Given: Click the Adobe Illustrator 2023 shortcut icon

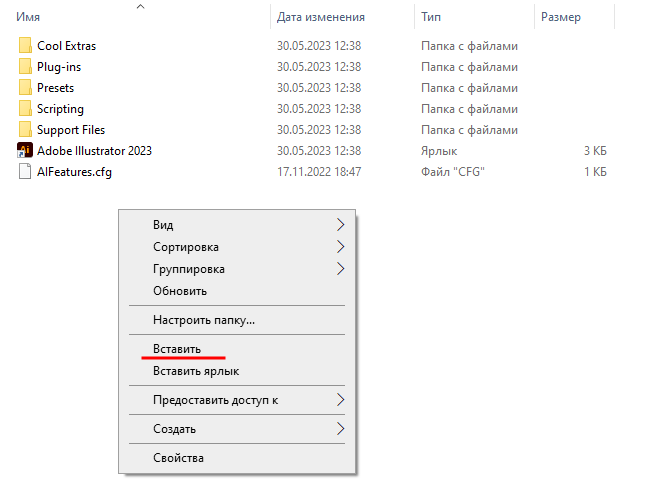Looking at the screenshot, I should coord(25,151).
